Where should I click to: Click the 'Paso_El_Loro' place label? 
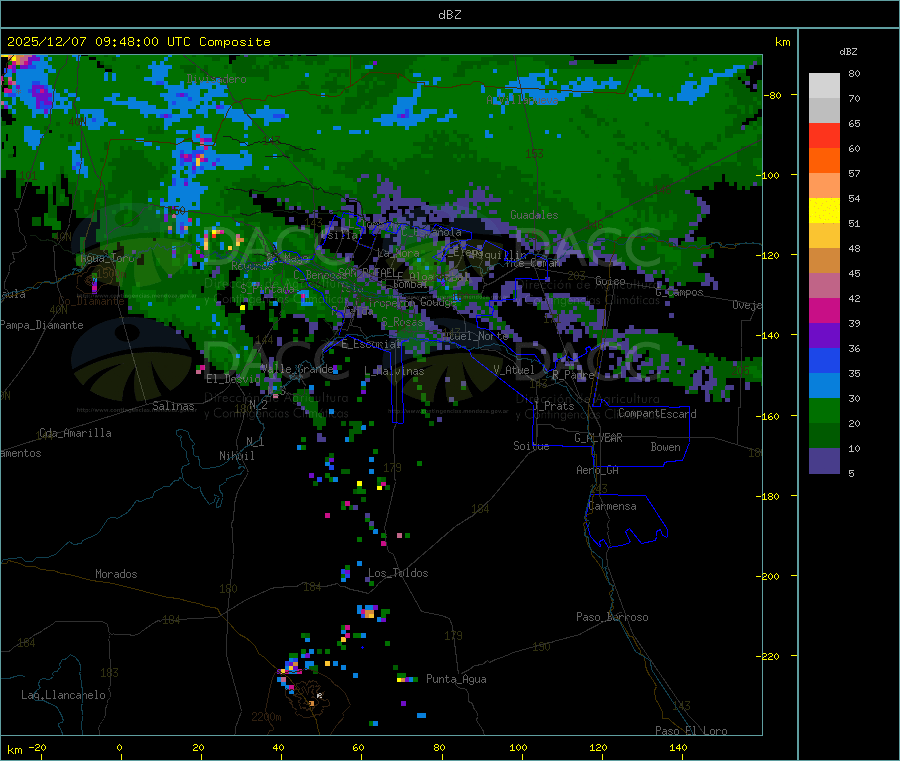691,731
